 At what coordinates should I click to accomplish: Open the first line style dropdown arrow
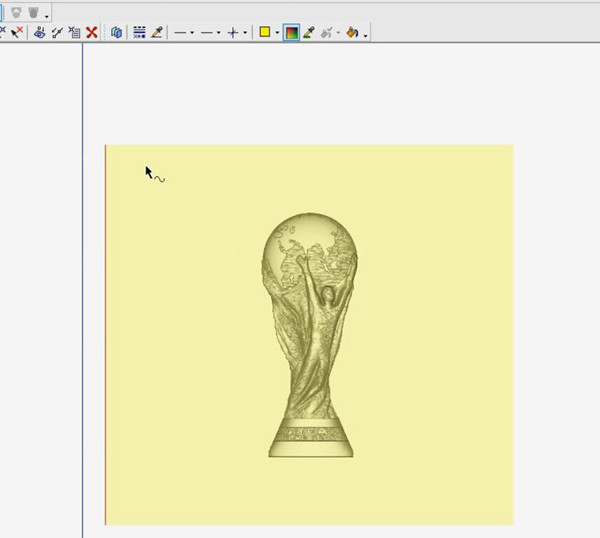click(192, 33)
